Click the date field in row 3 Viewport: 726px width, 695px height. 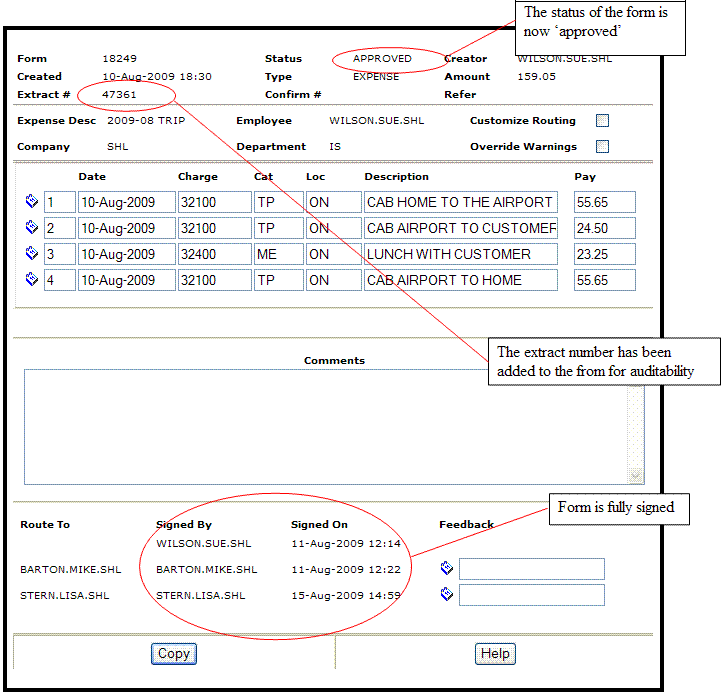click(x=127, y=254)
